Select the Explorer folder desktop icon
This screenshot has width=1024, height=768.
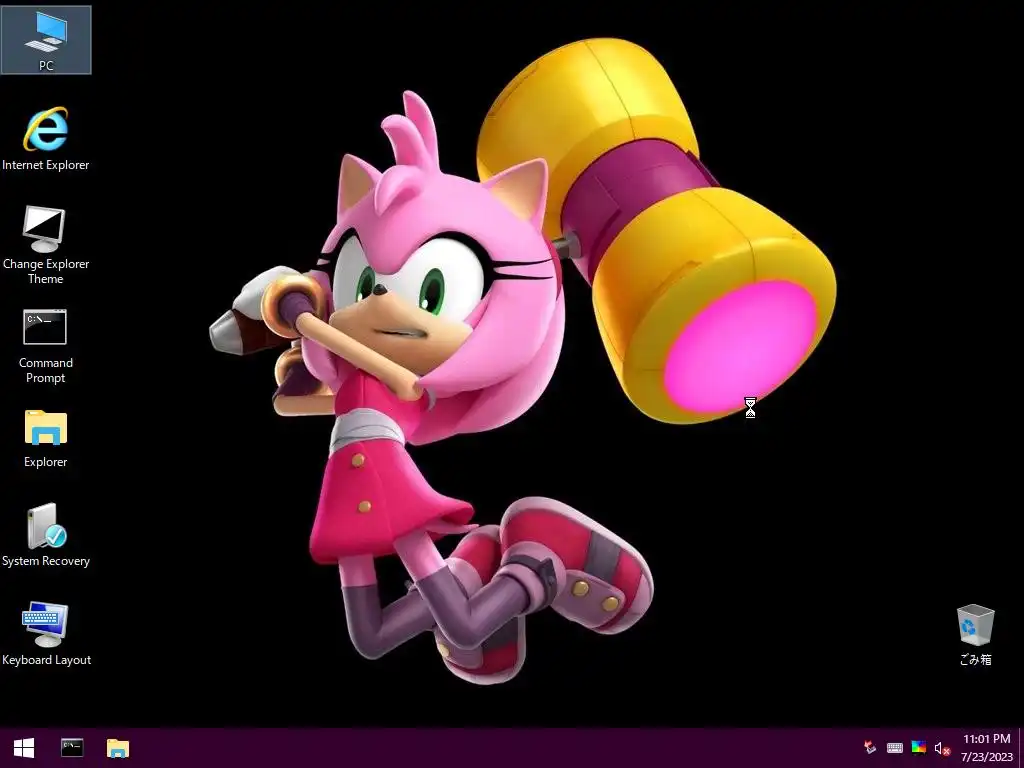click(46, 438)
